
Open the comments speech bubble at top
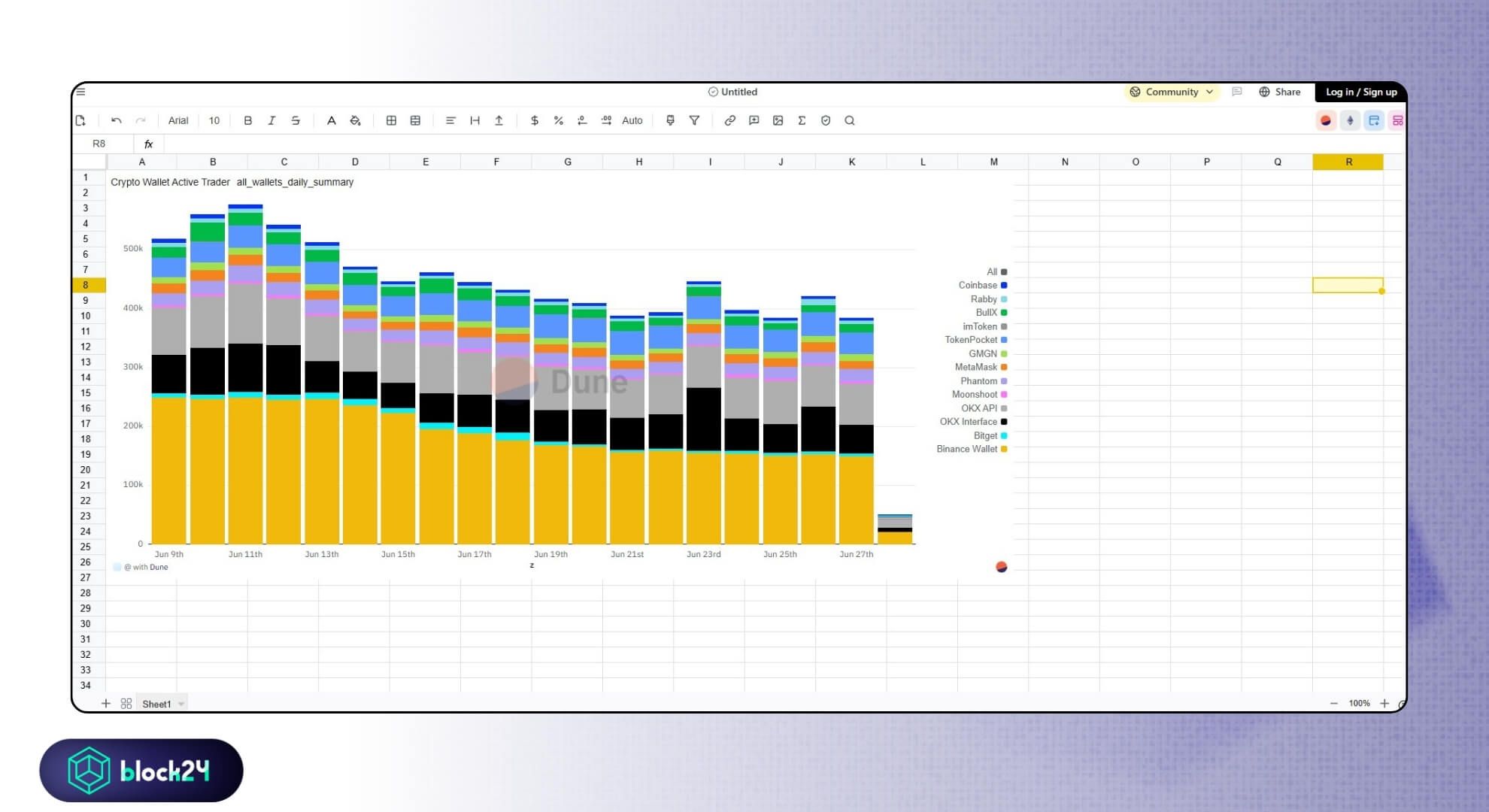[x=1236, y=92]
